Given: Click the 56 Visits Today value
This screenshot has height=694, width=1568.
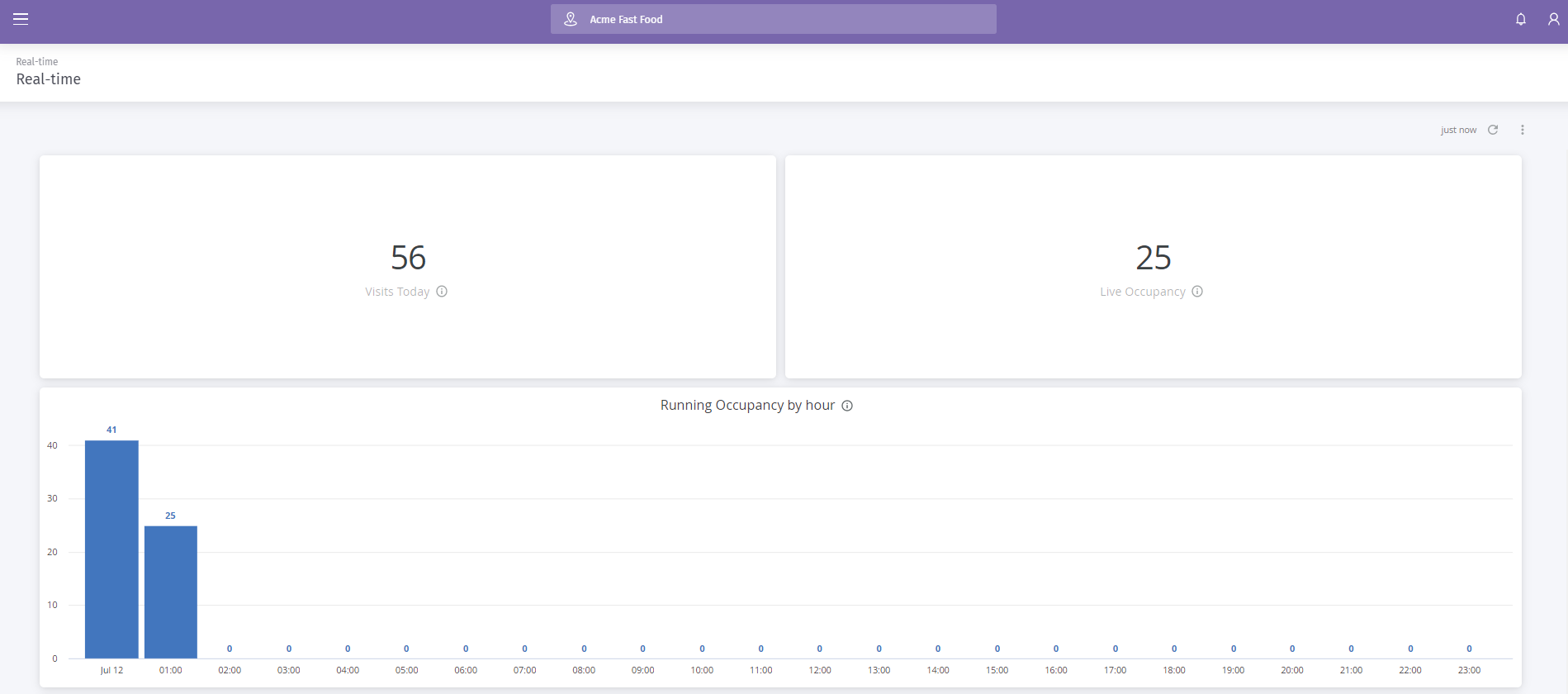Looking at the screenshot, I should pyautogui.click(x=409, y=258).
